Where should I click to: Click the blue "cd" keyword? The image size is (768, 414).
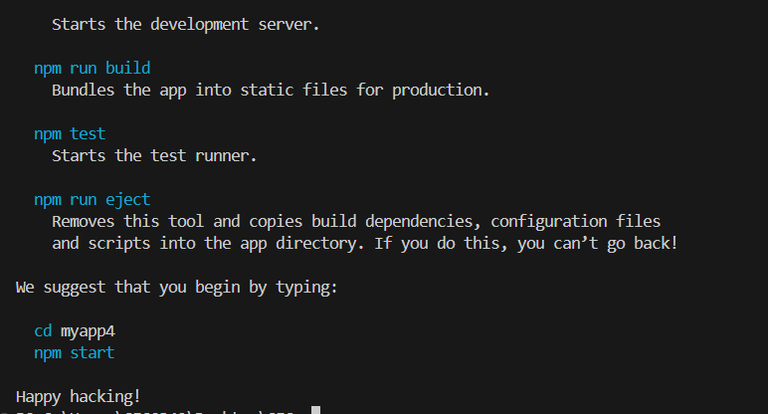43,331
